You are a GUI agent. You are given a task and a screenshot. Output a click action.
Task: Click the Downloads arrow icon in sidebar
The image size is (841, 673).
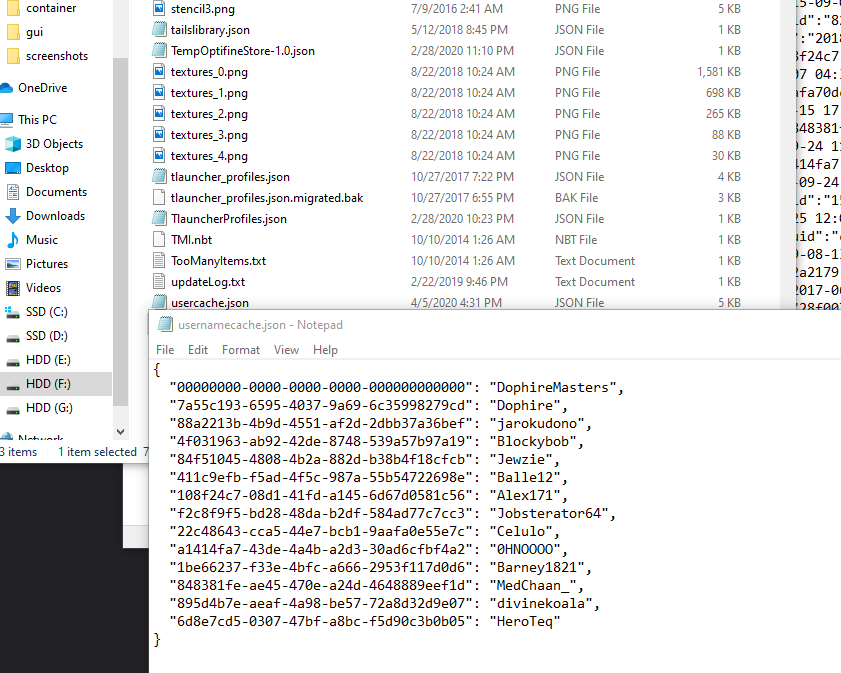pos(12,216)
